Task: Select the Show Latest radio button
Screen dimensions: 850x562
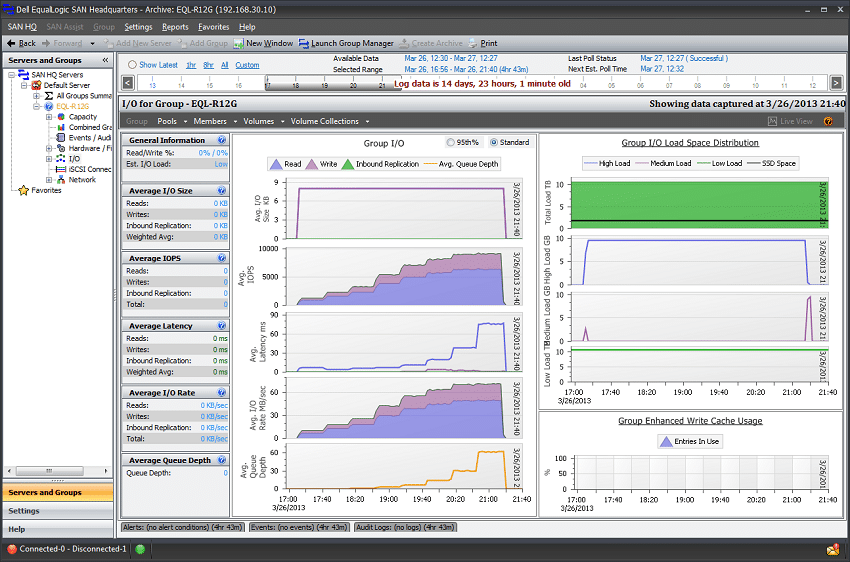Action: [x=132, y=64]
